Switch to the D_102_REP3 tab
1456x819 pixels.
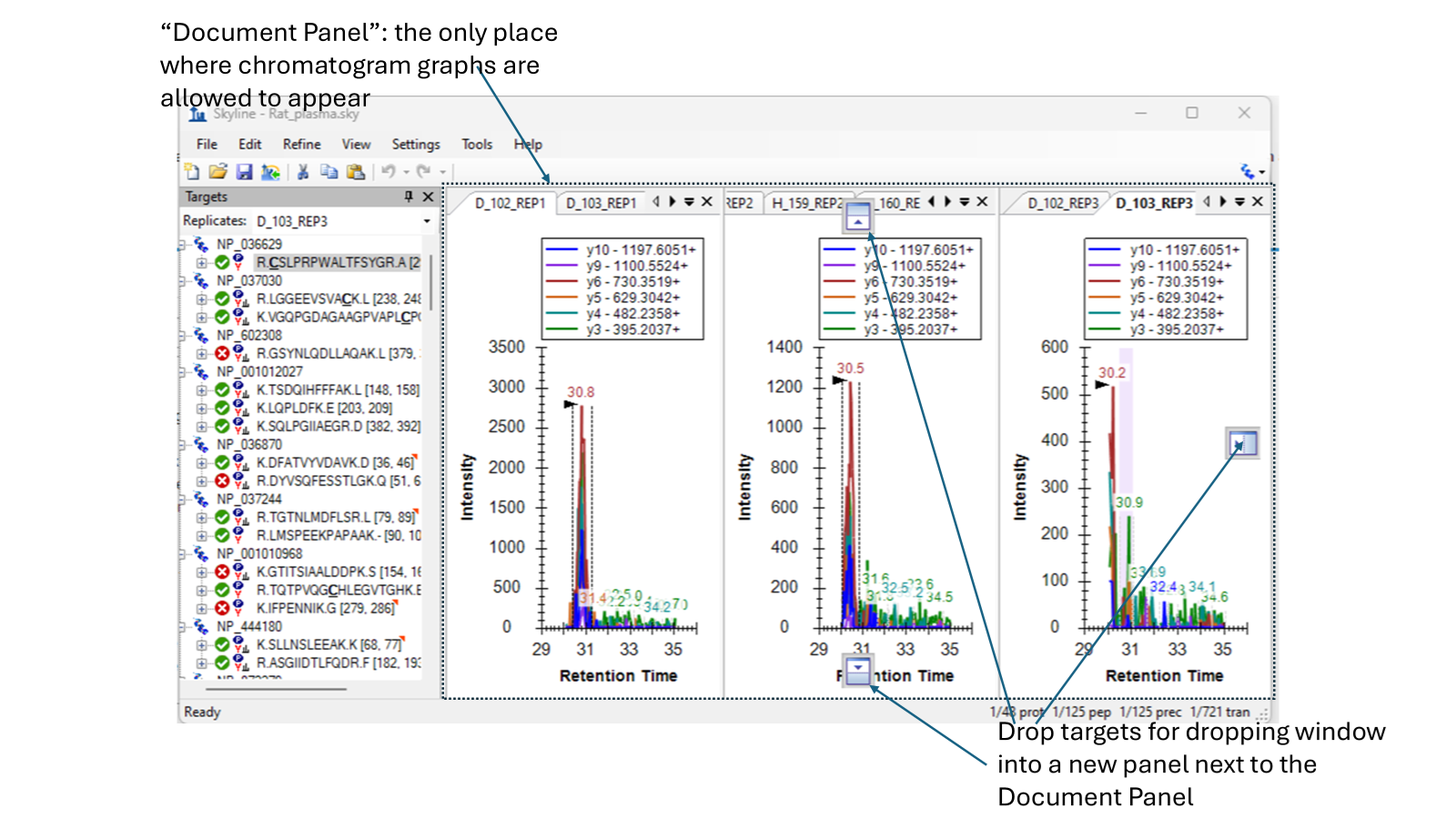click(1062, 203)
